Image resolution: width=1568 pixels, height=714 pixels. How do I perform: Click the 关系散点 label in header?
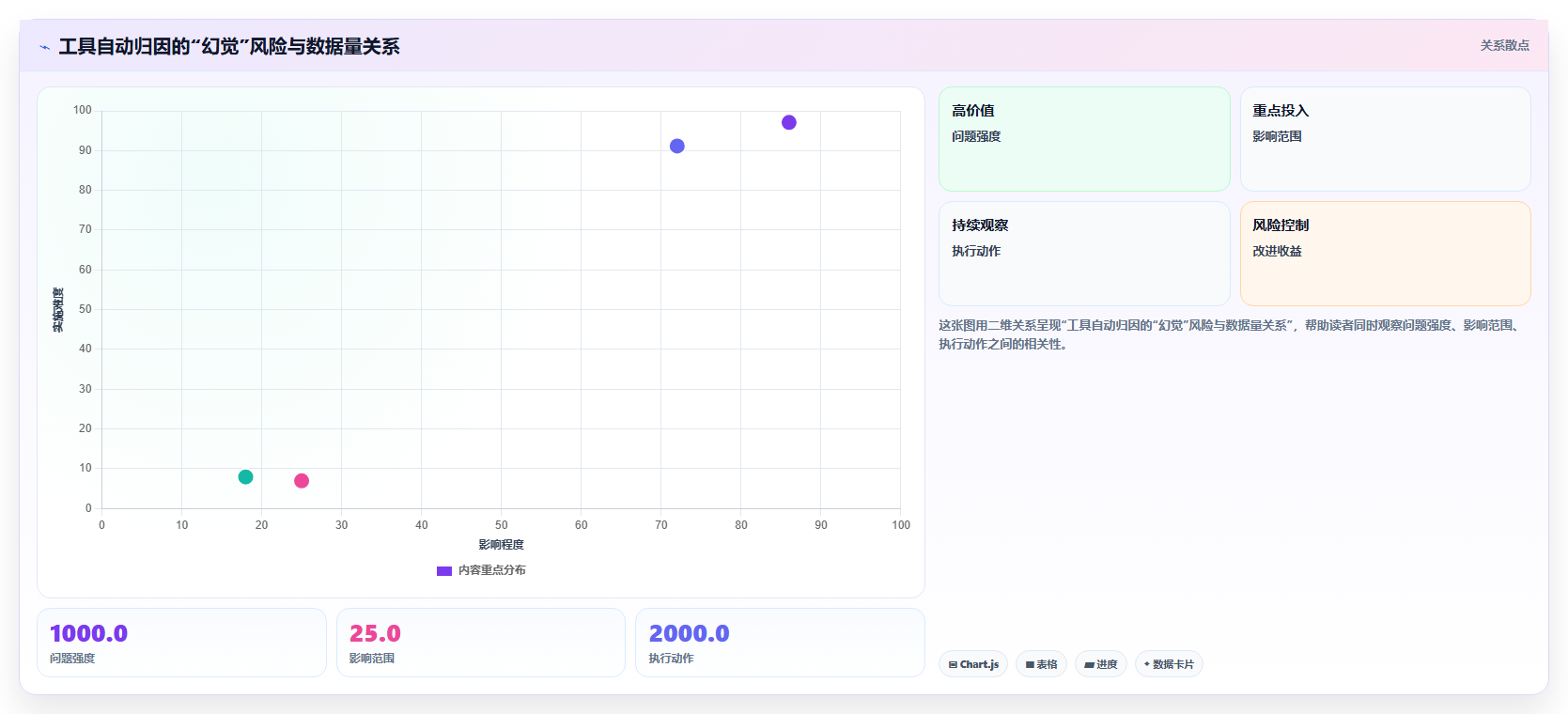pos(1504,45)
